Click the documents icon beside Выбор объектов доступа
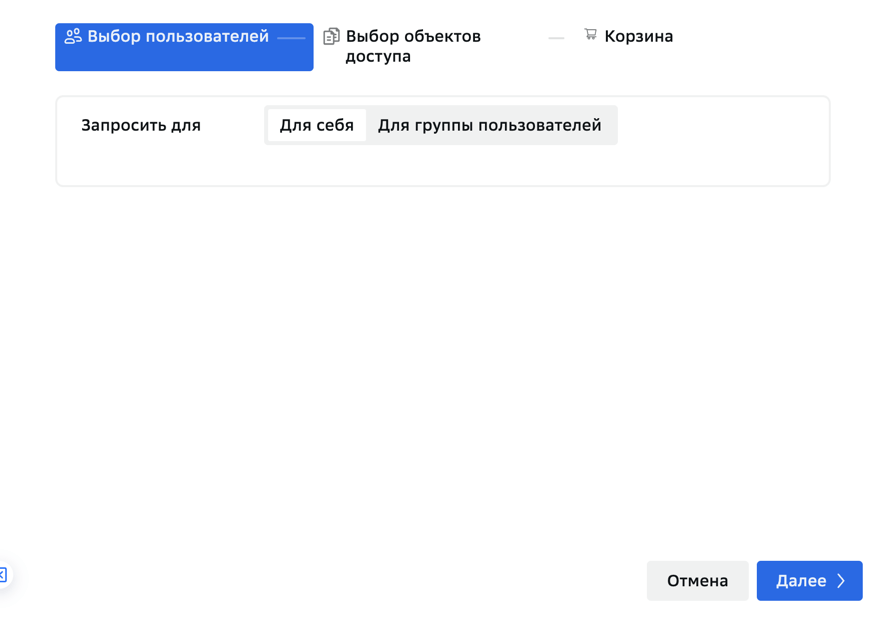 tap(331, 37)
